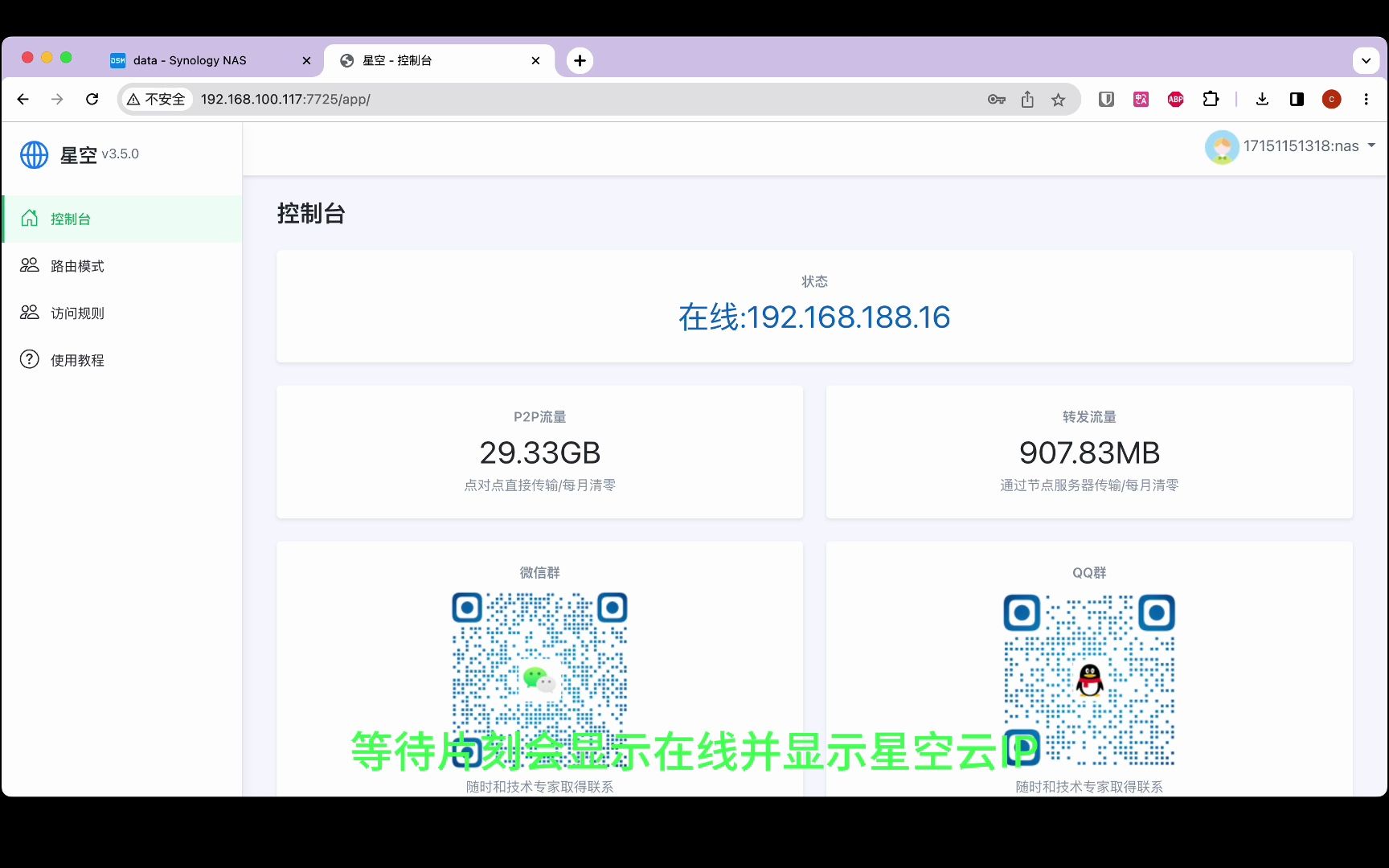Click the 通过节点服务器传输/每月清零 caption

tap(1089, 485)
